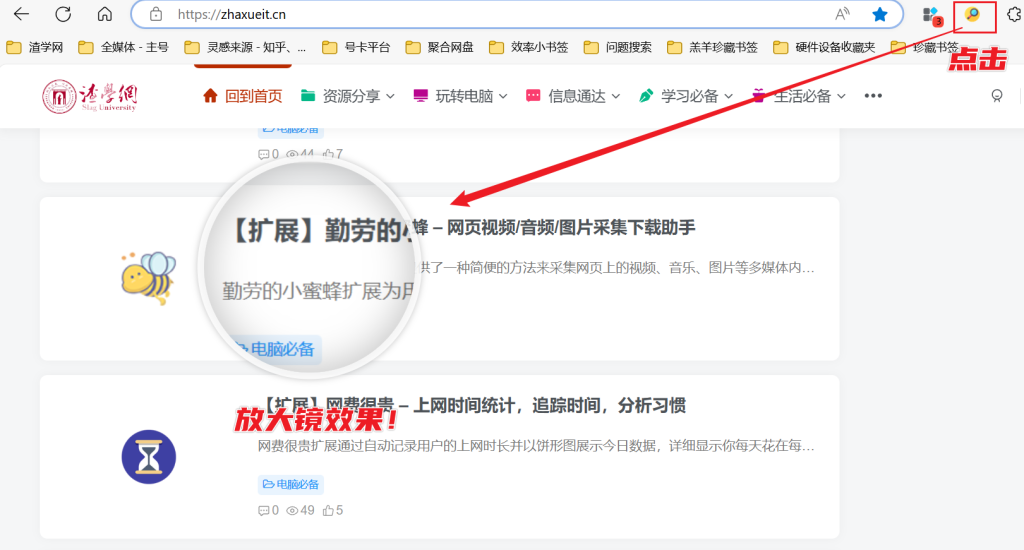Screen dimensions: 1024x550
Task: Like the 网费很贵 article with thumbs-up 5
Action: pos(333,510)
